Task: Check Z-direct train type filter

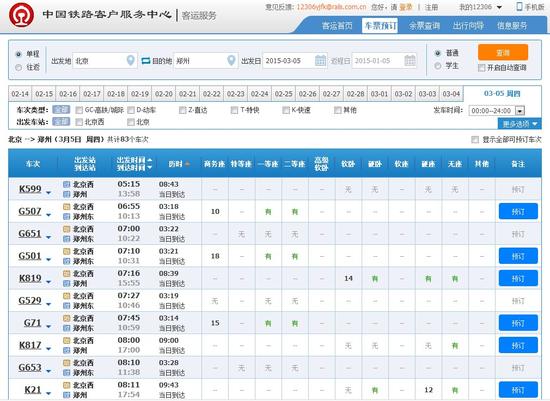Action: [x=182, y=110]
